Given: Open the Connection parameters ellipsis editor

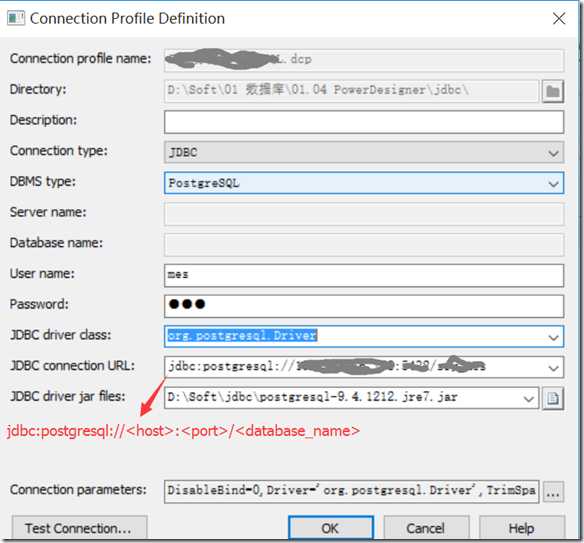Looking at the screenshot, I should click(553, 492).
